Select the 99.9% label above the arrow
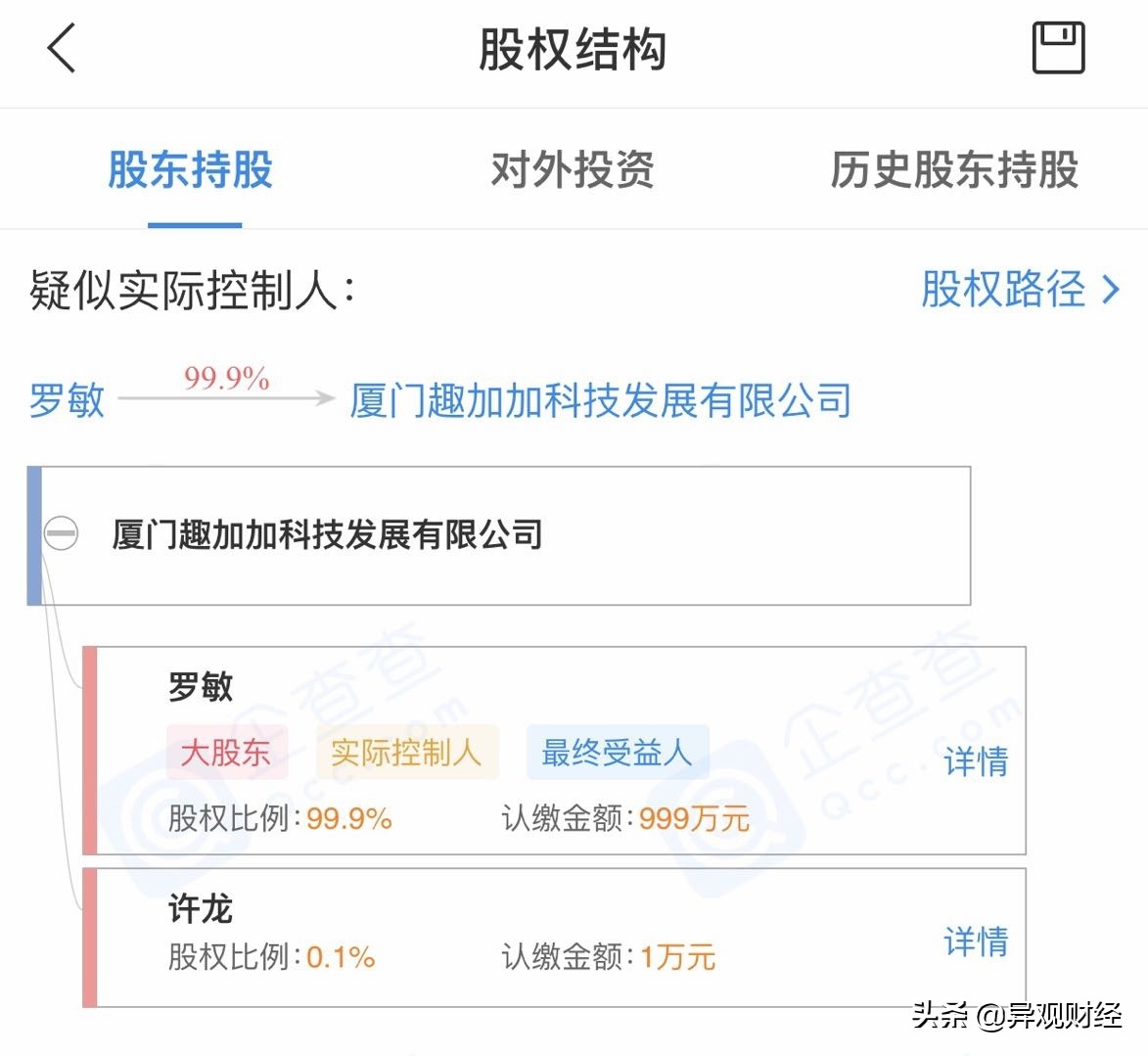Image resolution: width=1148 pixels, height=1056 pixels. [227, 380]
